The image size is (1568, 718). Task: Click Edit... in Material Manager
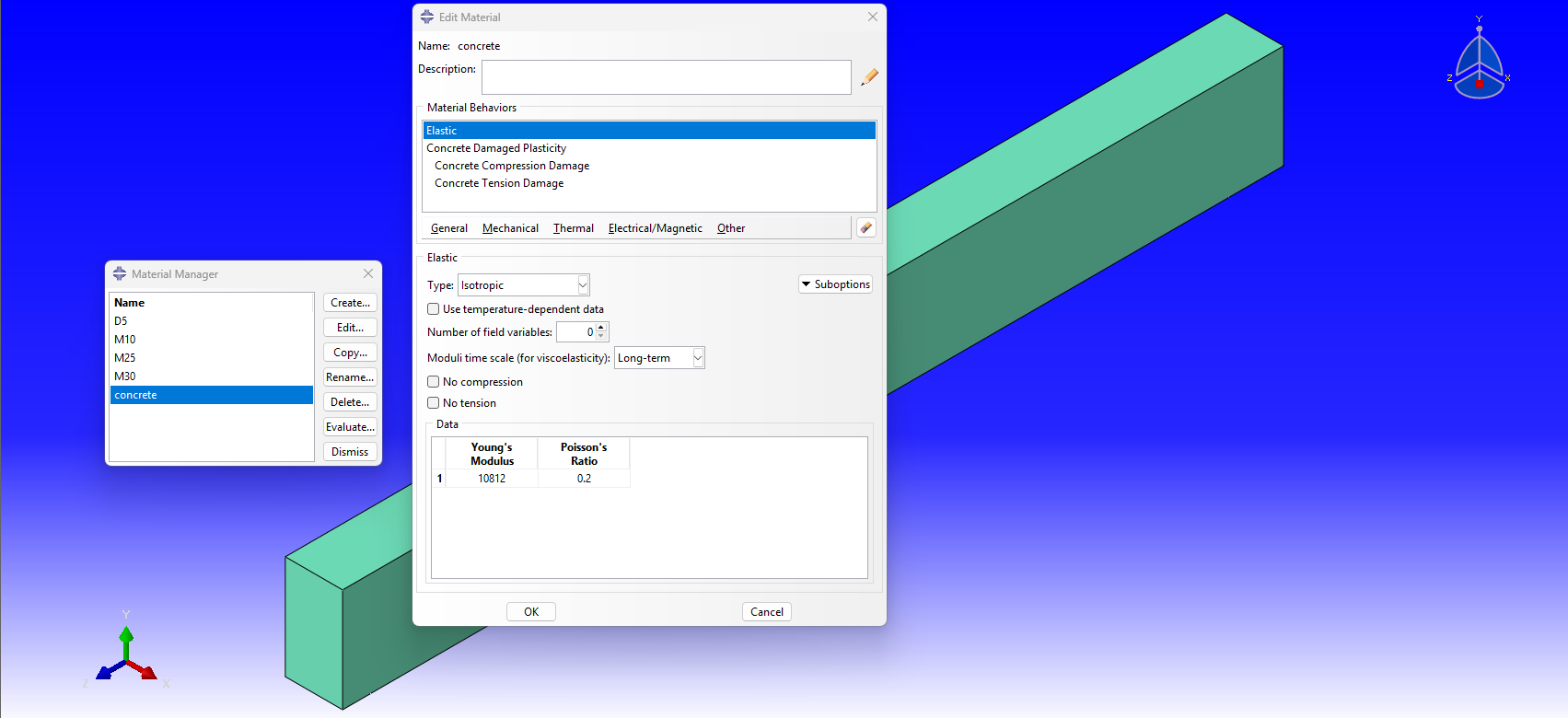click(x=350, y=328)
